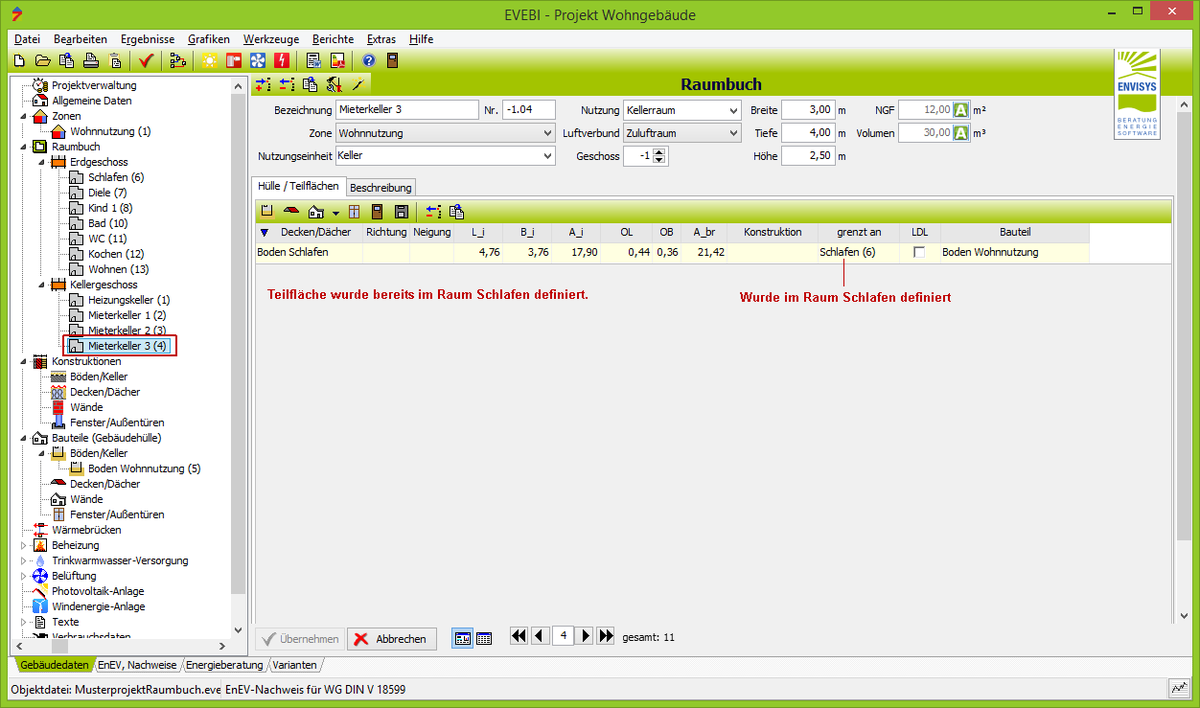1200x708 pixels.
Task: Switch to table view icon
Action: click(x=484, y=638)
